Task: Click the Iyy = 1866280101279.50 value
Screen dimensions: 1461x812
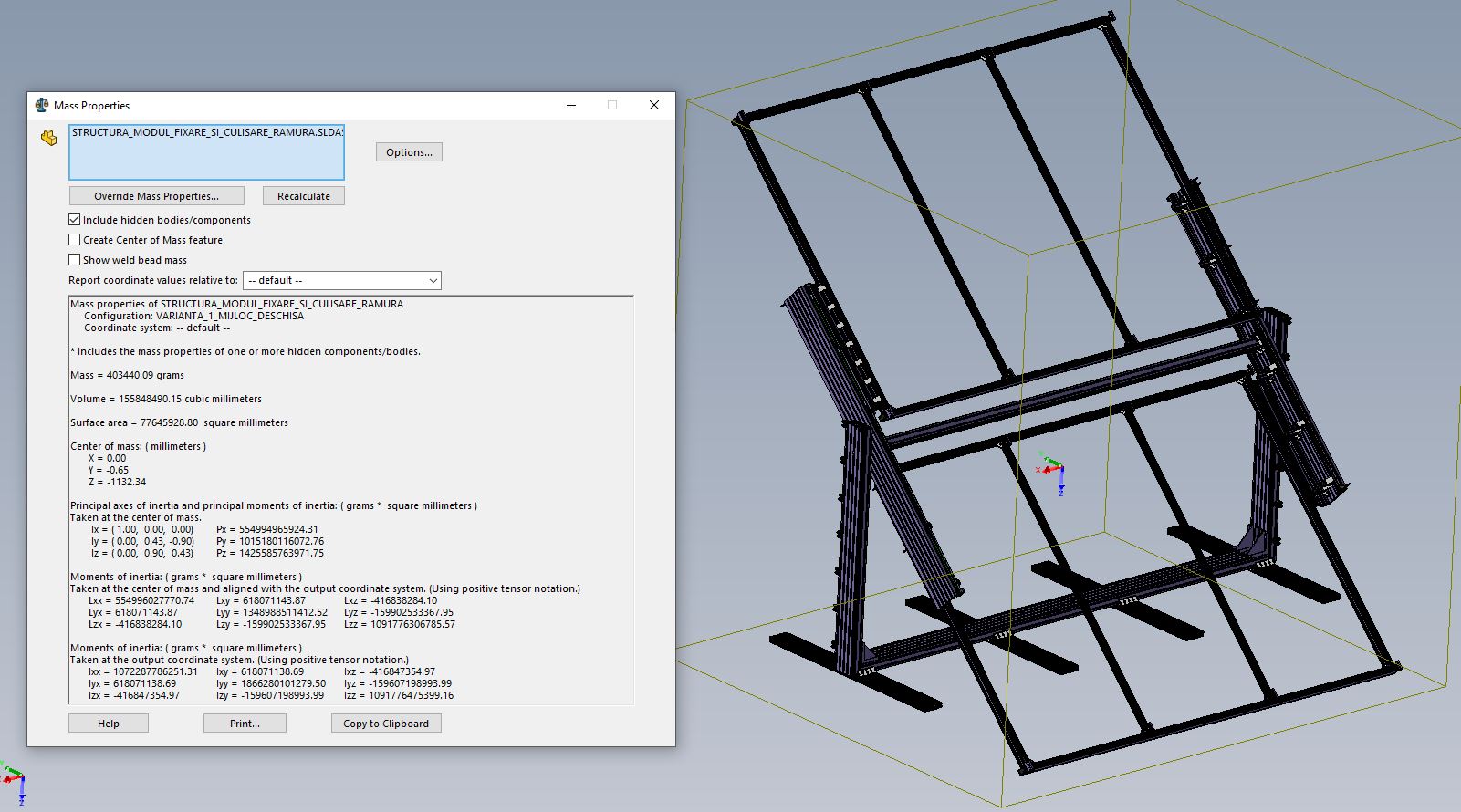Action: (x=271, y=683)
